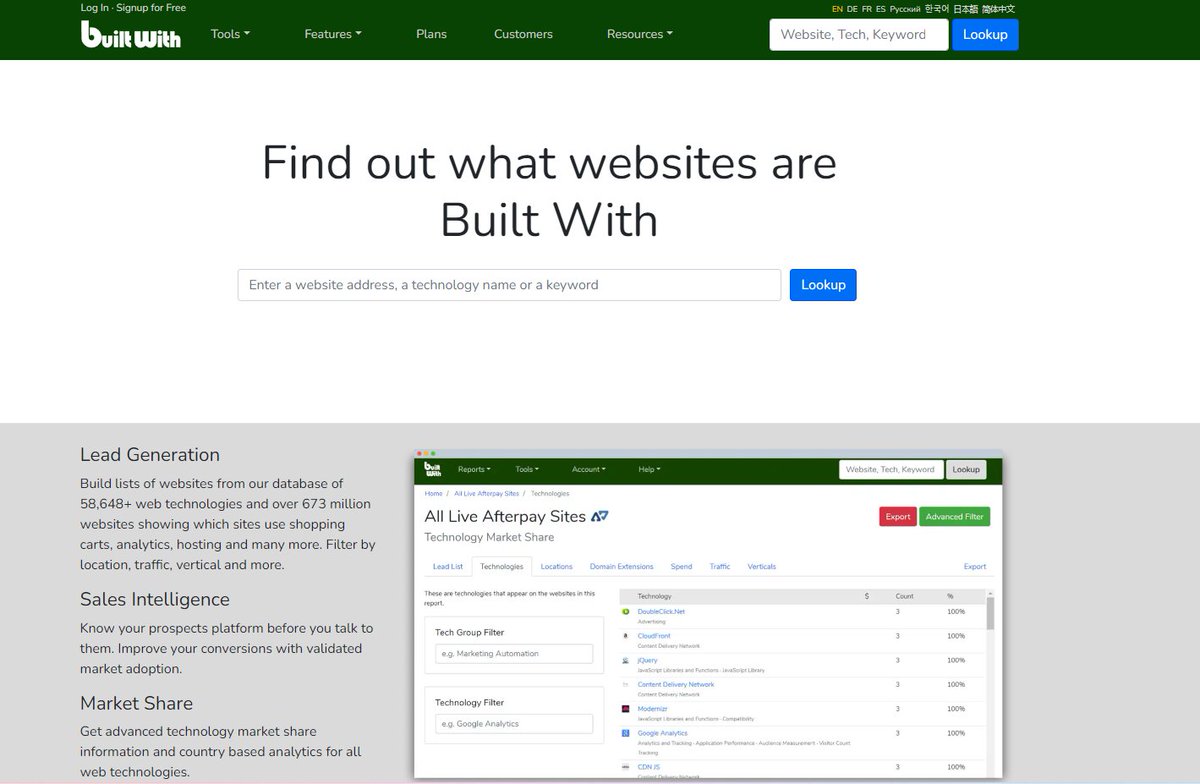Image resolution: width=1200 pixels, height=784 pixels.
Task: Select the Technologies tab in preview
Action: pos(502,567)
